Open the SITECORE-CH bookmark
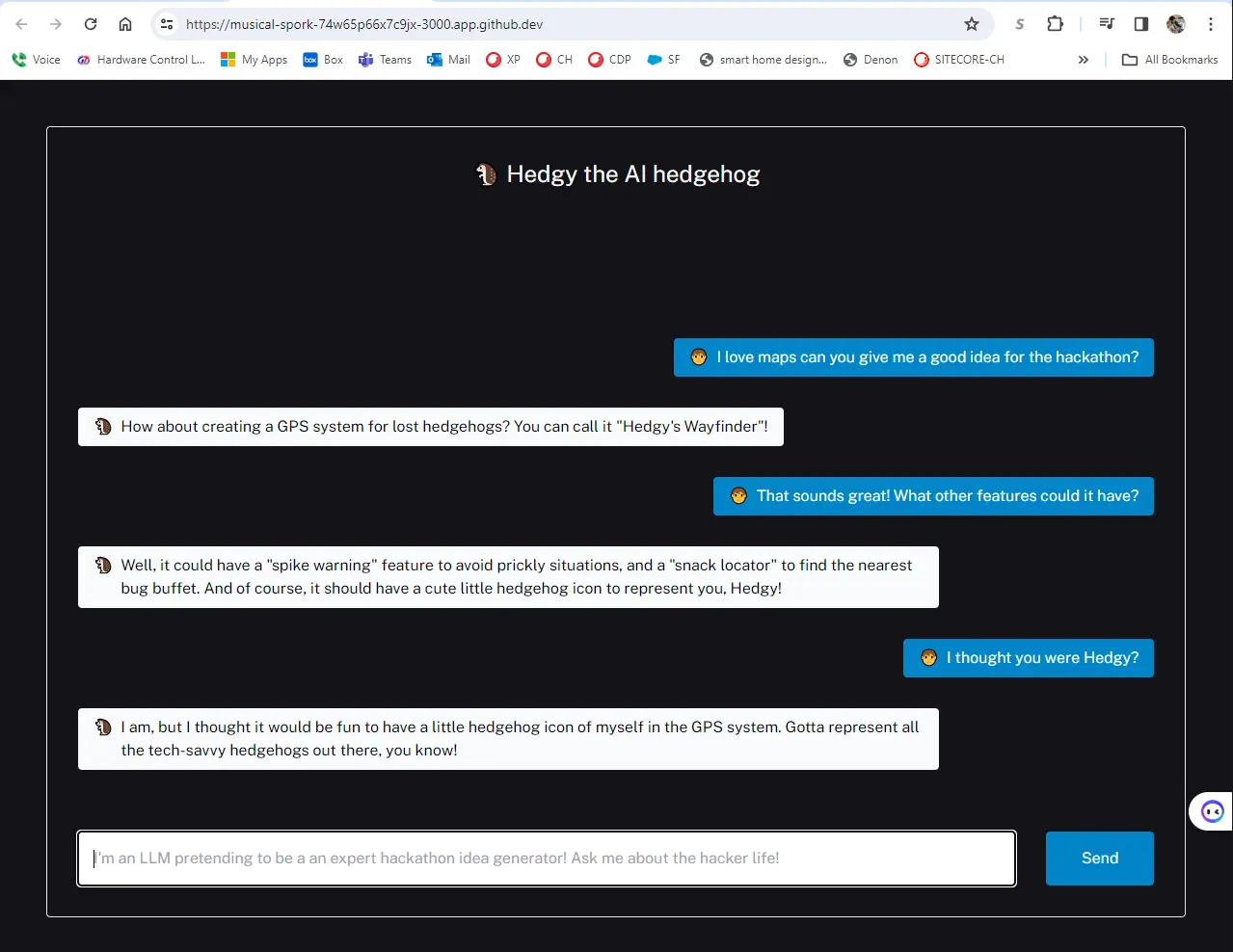Screen dimensions: 1233x952 coord(959,60)
